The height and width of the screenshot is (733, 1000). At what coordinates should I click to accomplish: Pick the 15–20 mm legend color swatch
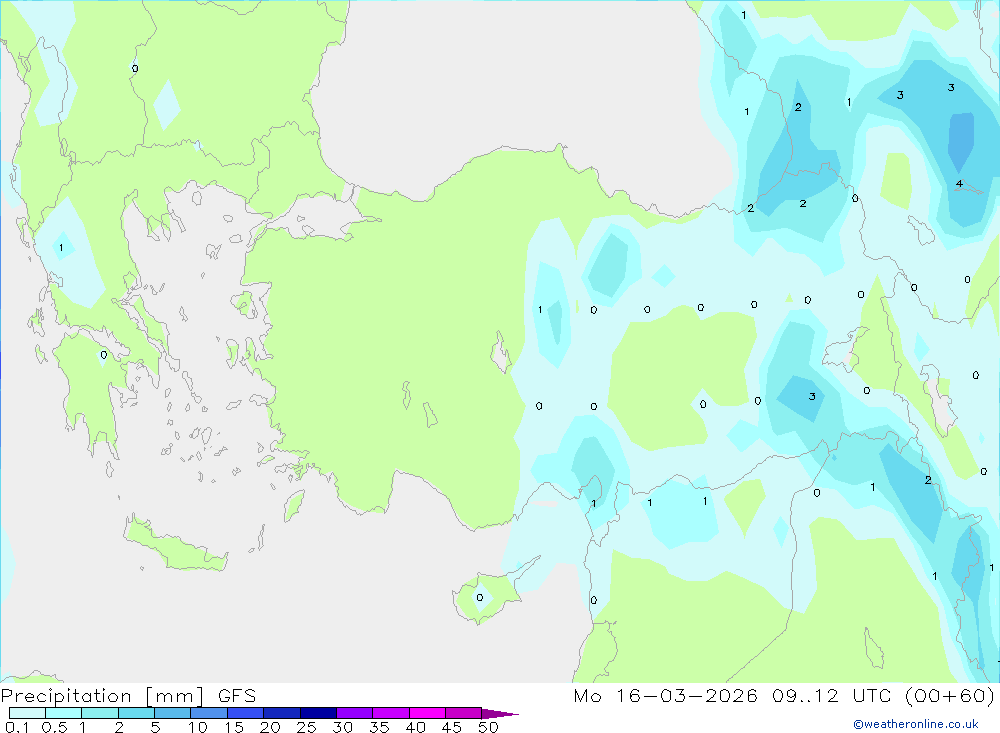pyautogui.click(x=246, y=713)
